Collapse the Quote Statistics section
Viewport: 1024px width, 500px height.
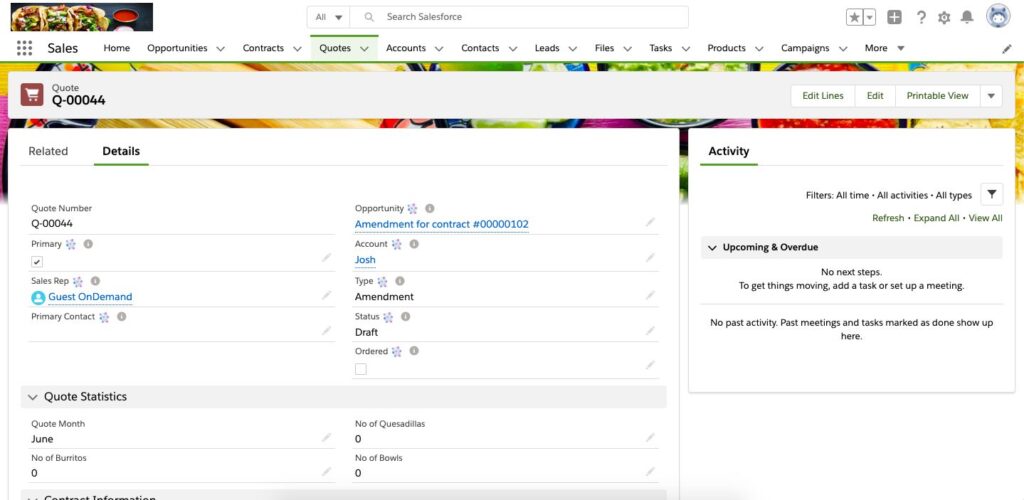(x=33, y=397)
